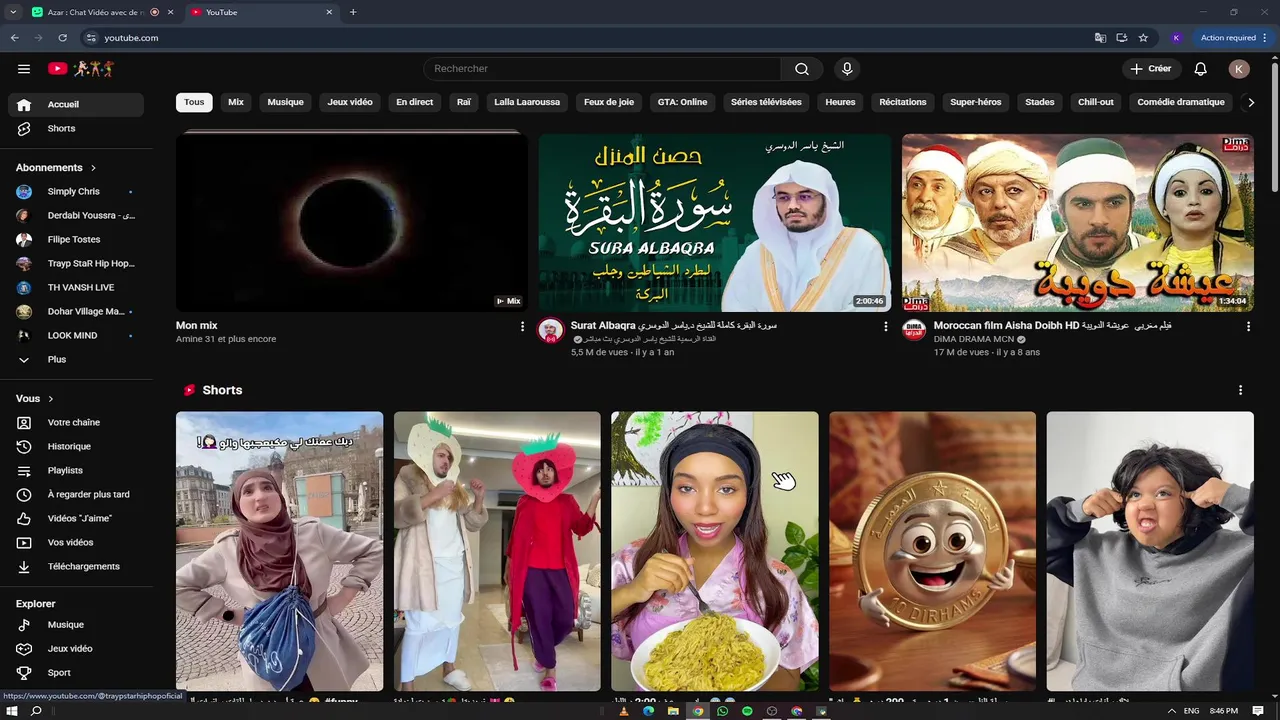1280x720 pixels.
Task: Open the strawberry costume Short
Action: (497, 551)
